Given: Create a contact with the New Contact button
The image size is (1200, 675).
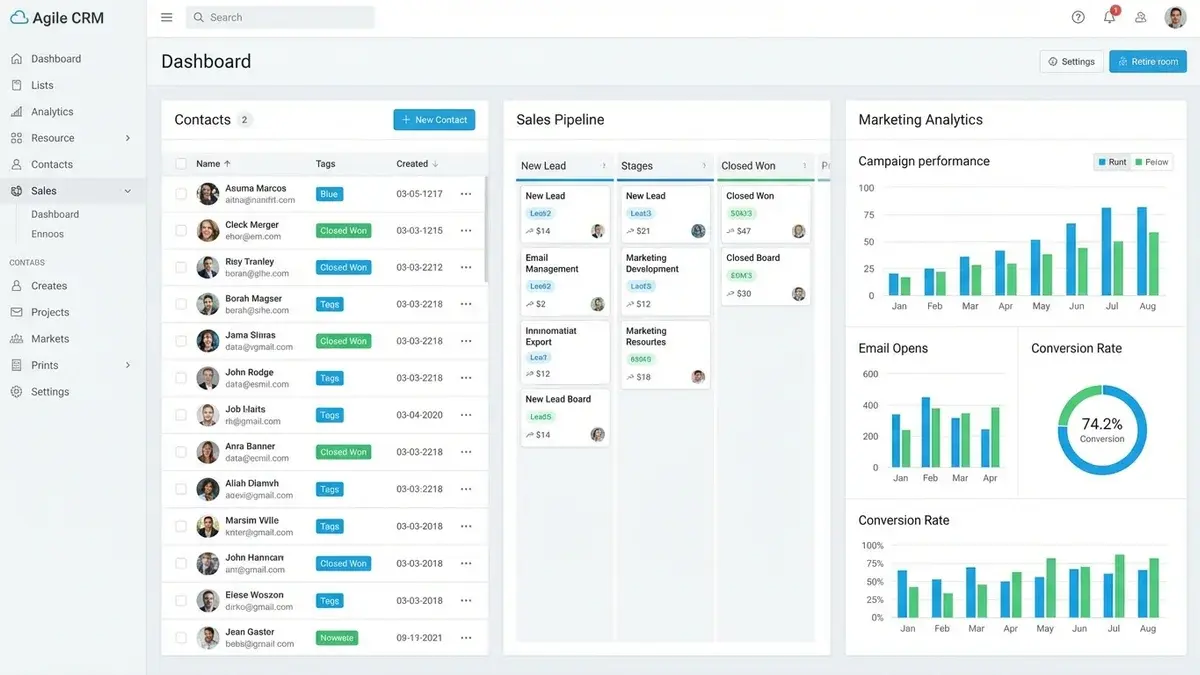Looking at the screenshot, I should click(434, 119).
